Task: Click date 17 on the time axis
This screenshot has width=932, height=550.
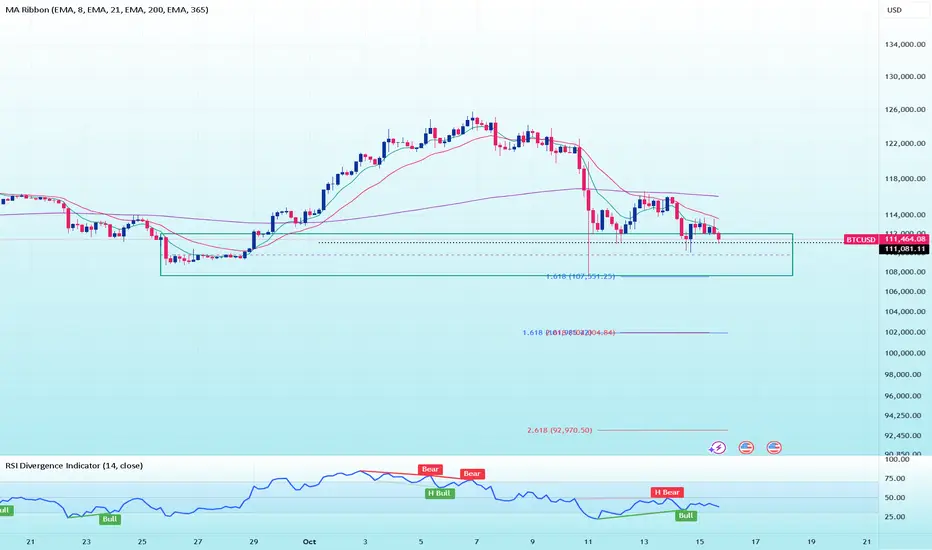Action: pyautogui.click(x=755, y=542)
